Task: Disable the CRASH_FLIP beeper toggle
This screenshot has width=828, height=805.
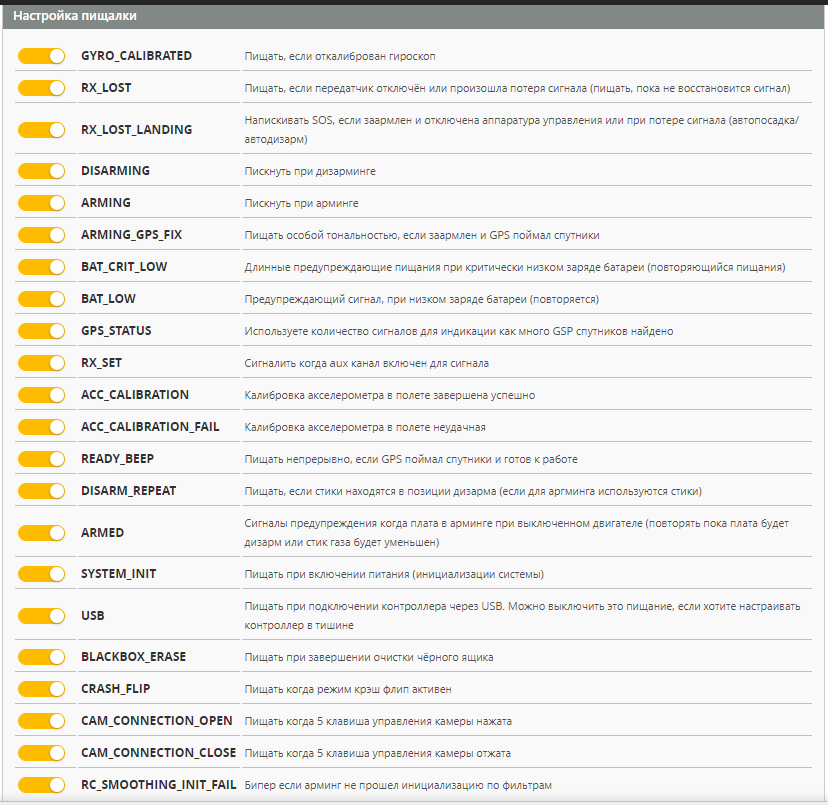Action: click(x=41, y=689)
